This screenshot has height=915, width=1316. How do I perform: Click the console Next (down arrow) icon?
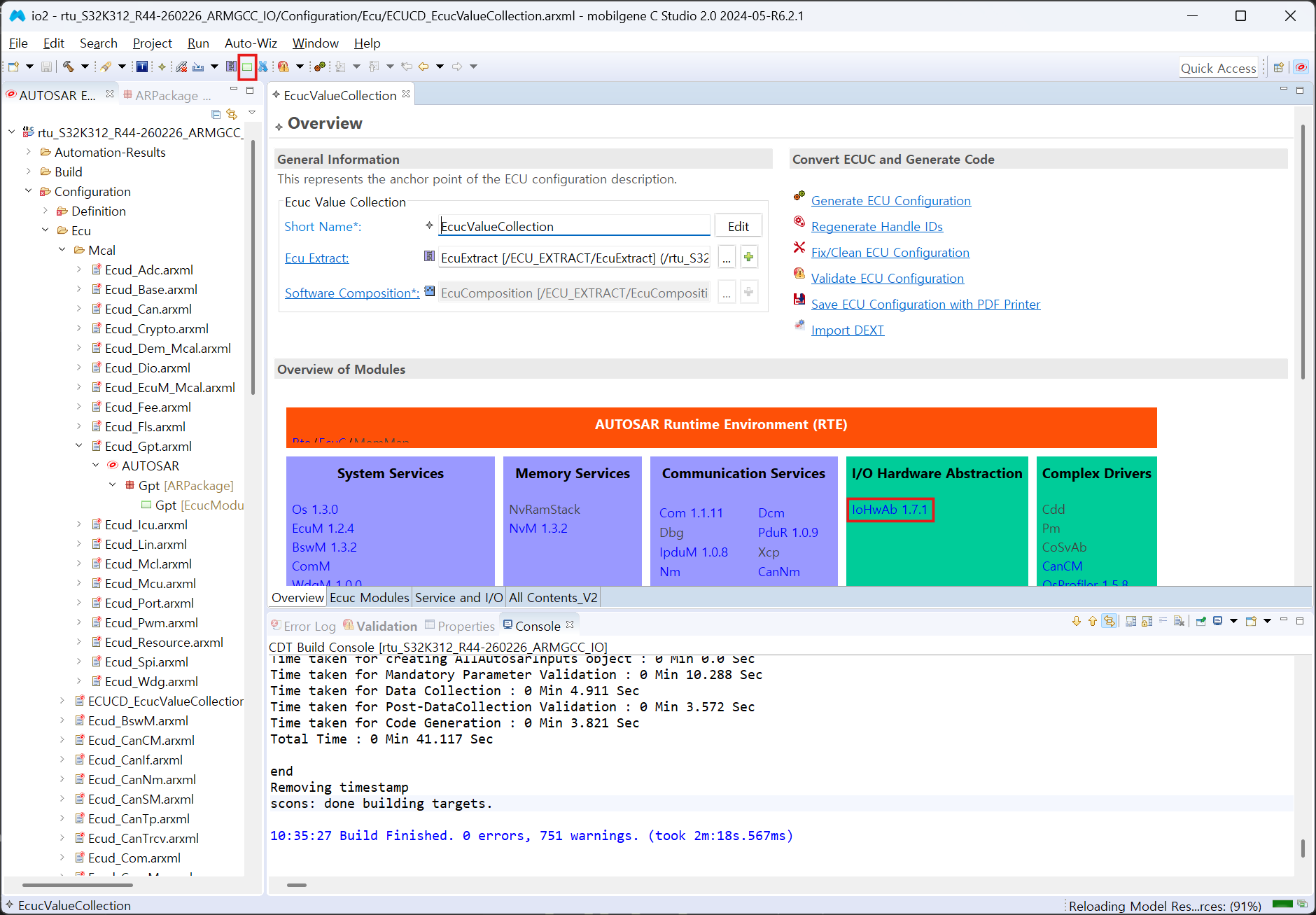[1077, 621]
